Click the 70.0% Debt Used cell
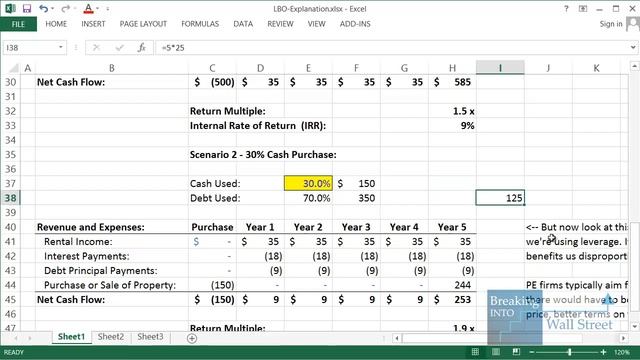This screenshot has width=640, height=360. click(x=309, y=198)
